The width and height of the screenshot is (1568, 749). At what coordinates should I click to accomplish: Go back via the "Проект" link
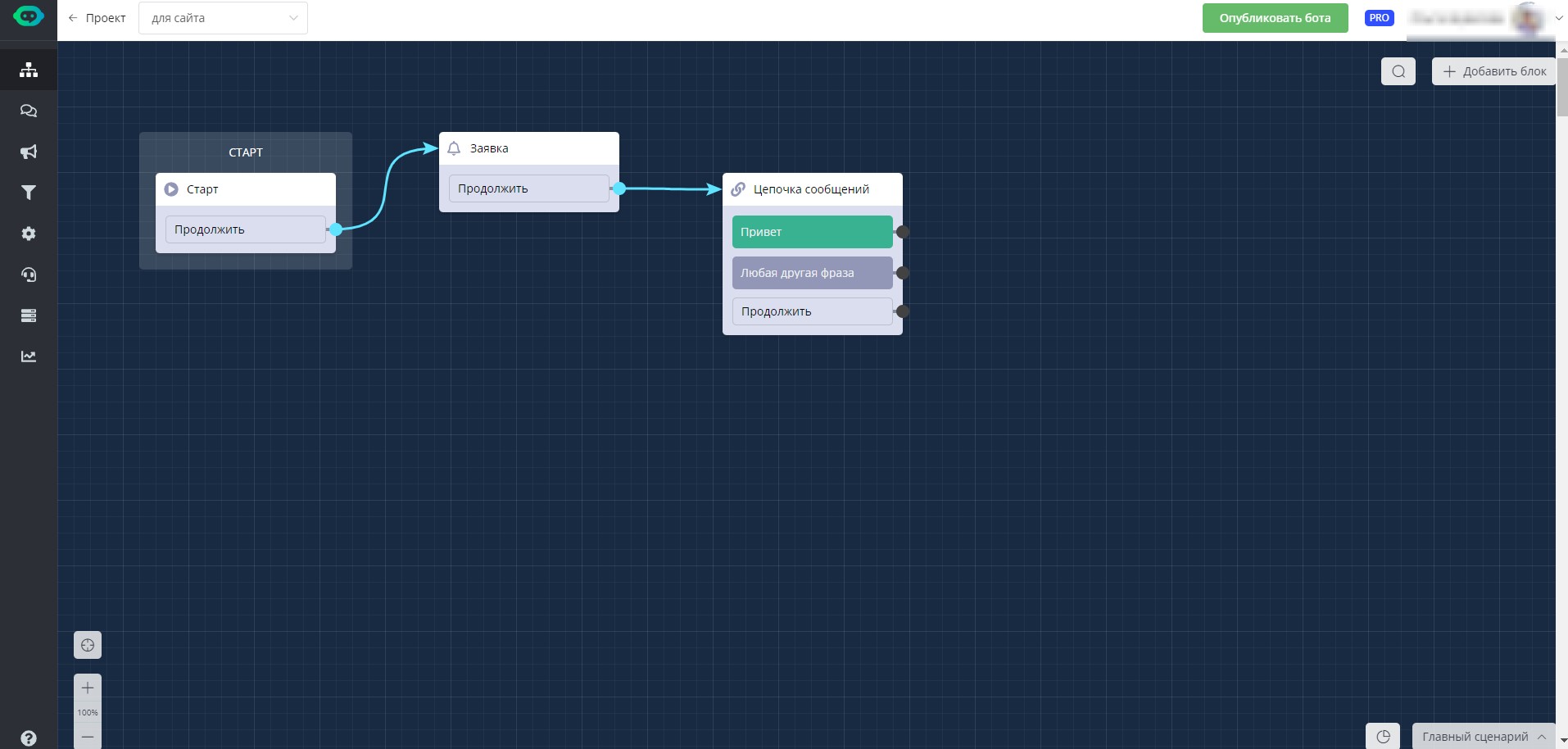97,18
